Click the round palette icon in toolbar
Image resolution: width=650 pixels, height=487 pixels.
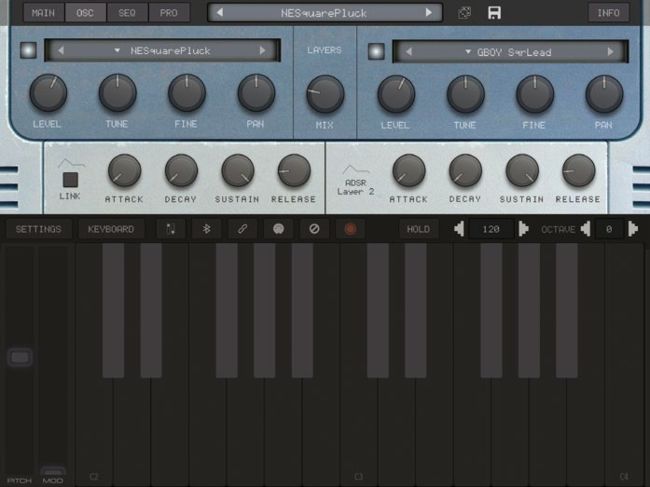click(277, 229)
